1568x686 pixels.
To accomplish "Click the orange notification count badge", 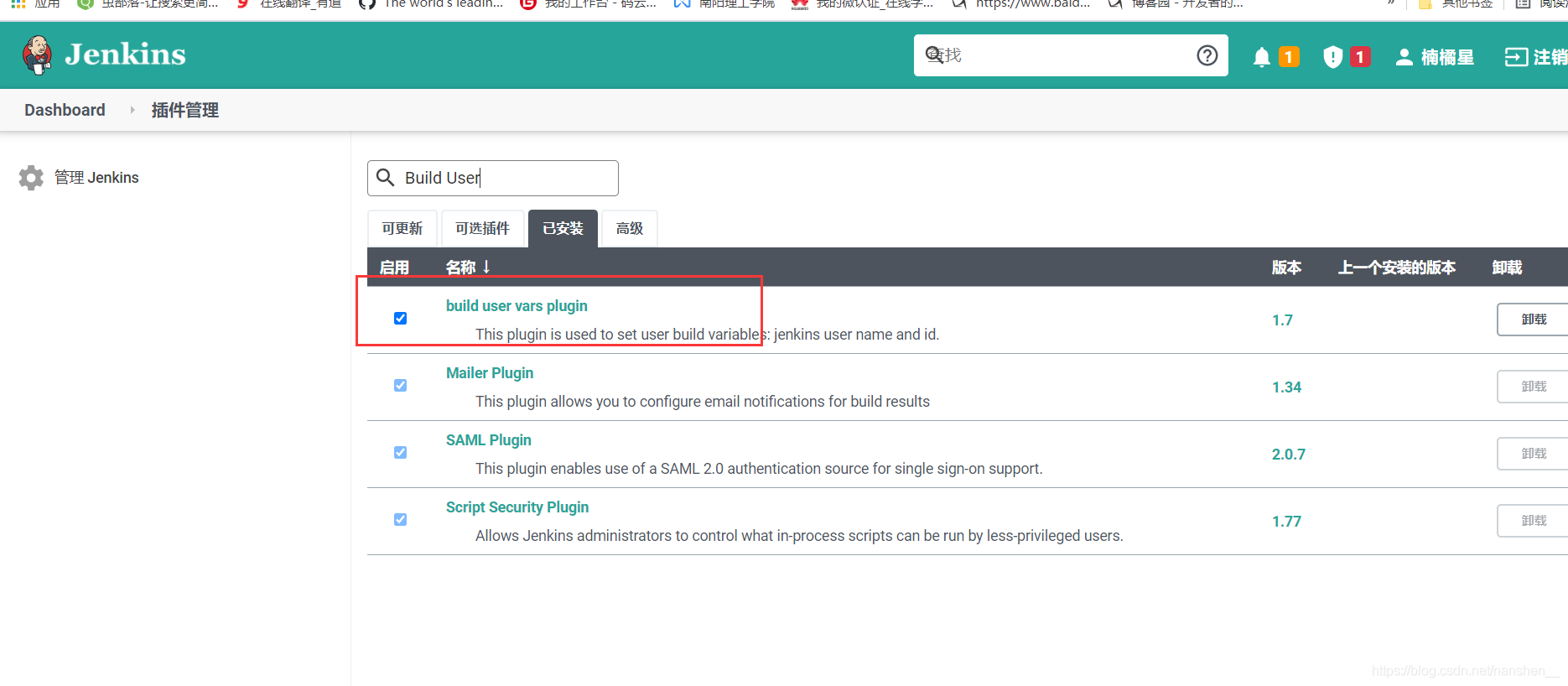I will click(1289, 57).
